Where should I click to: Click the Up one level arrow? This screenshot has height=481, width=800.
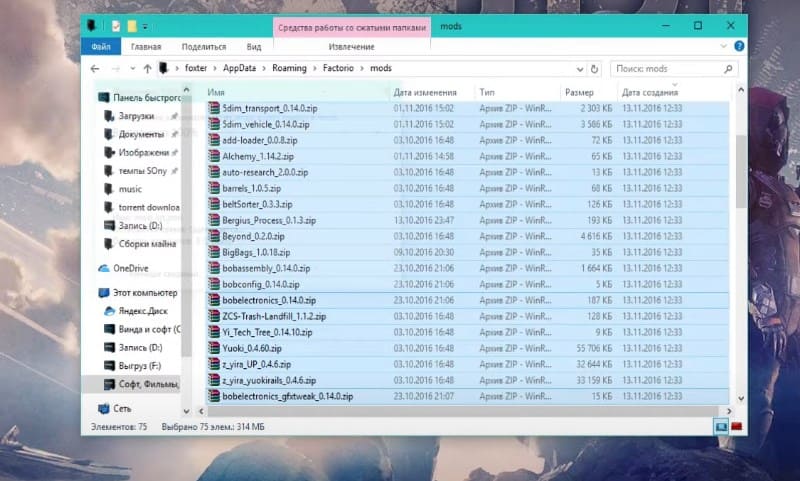coord(147,69)
